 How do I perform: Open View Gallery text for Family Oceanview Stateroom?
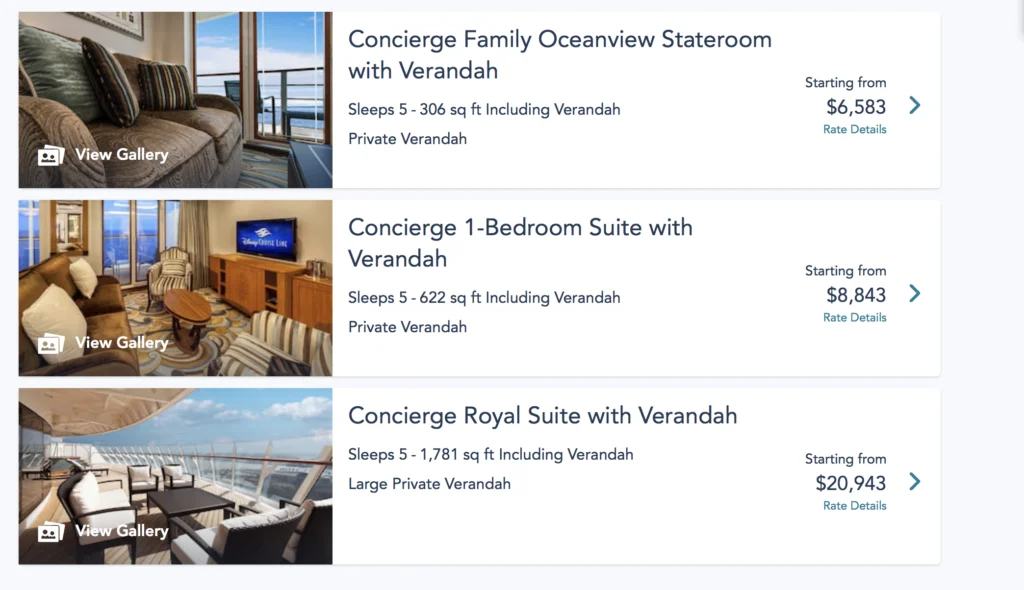tap(122, 155)
